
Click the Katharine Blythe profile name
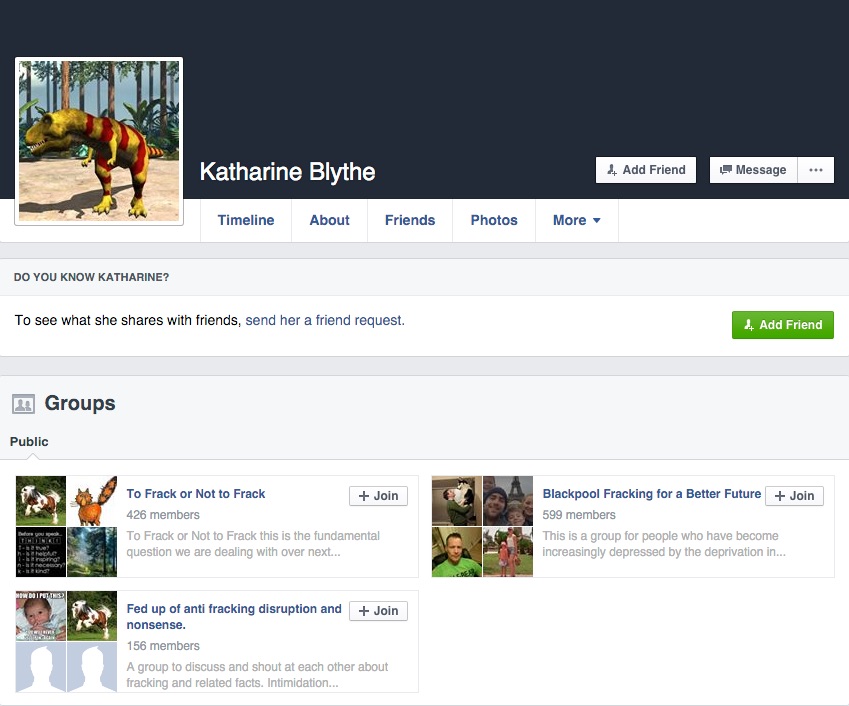click(x=287, y=172)
